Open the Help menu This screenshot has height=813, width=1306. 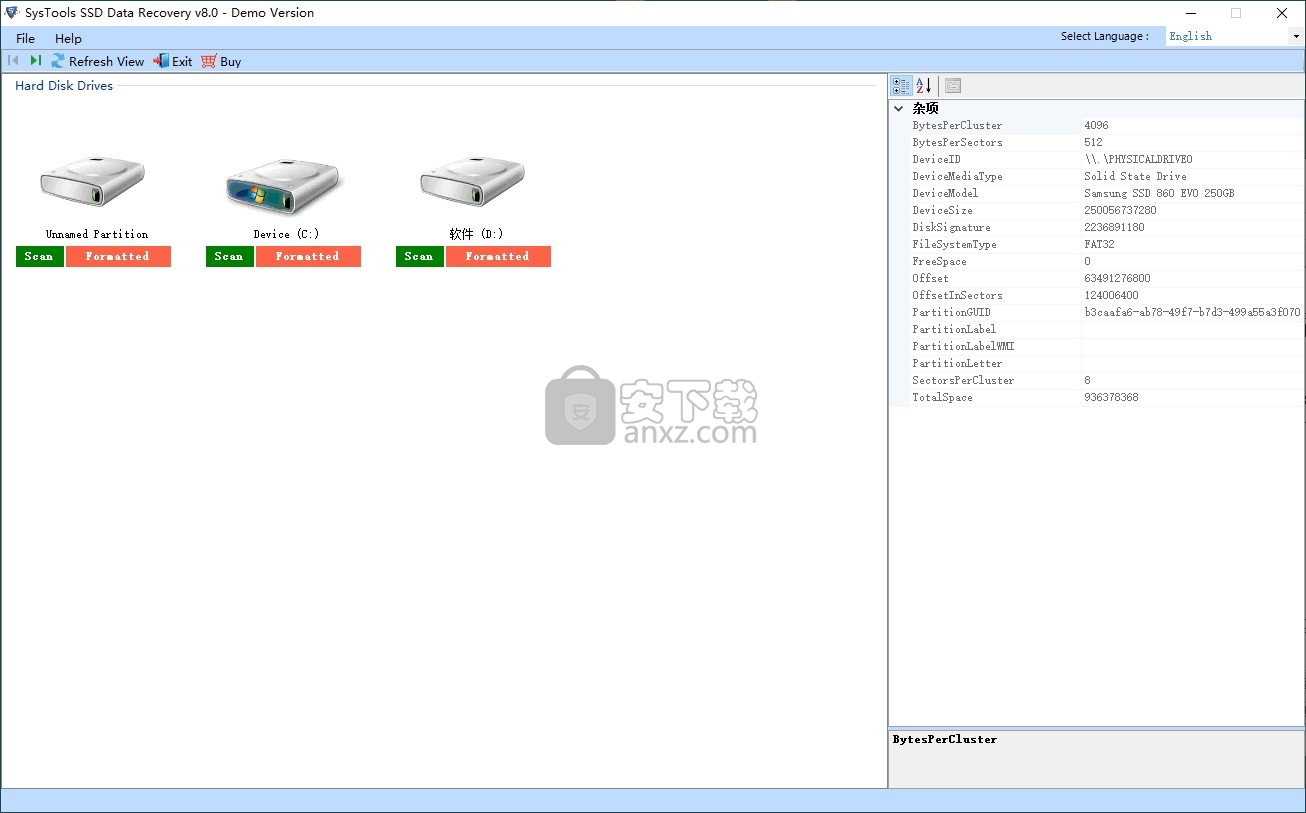pos(68,38)
